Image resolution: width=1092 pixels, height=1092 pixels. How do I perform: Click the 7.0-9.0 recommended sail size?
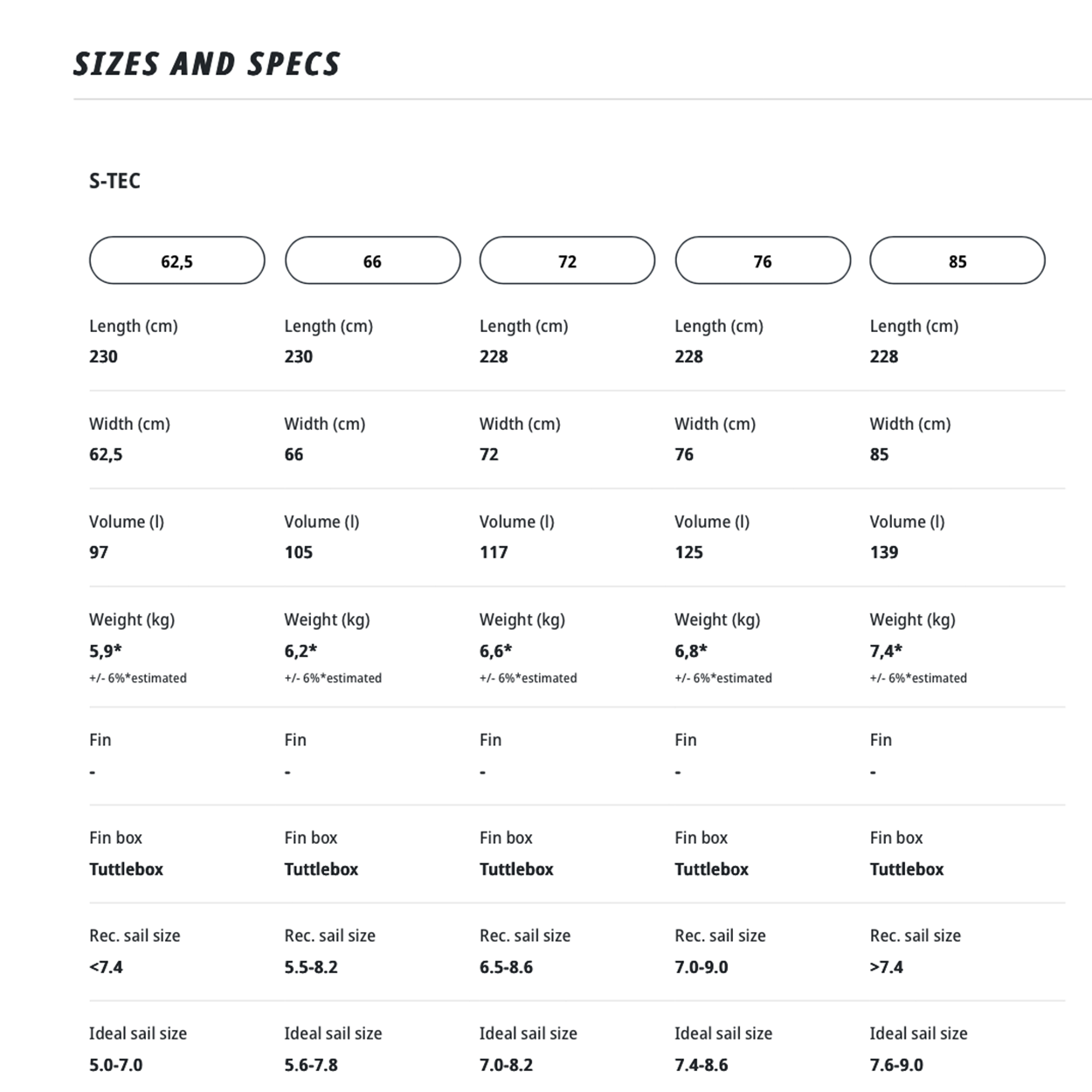click(x=702, y=967)
